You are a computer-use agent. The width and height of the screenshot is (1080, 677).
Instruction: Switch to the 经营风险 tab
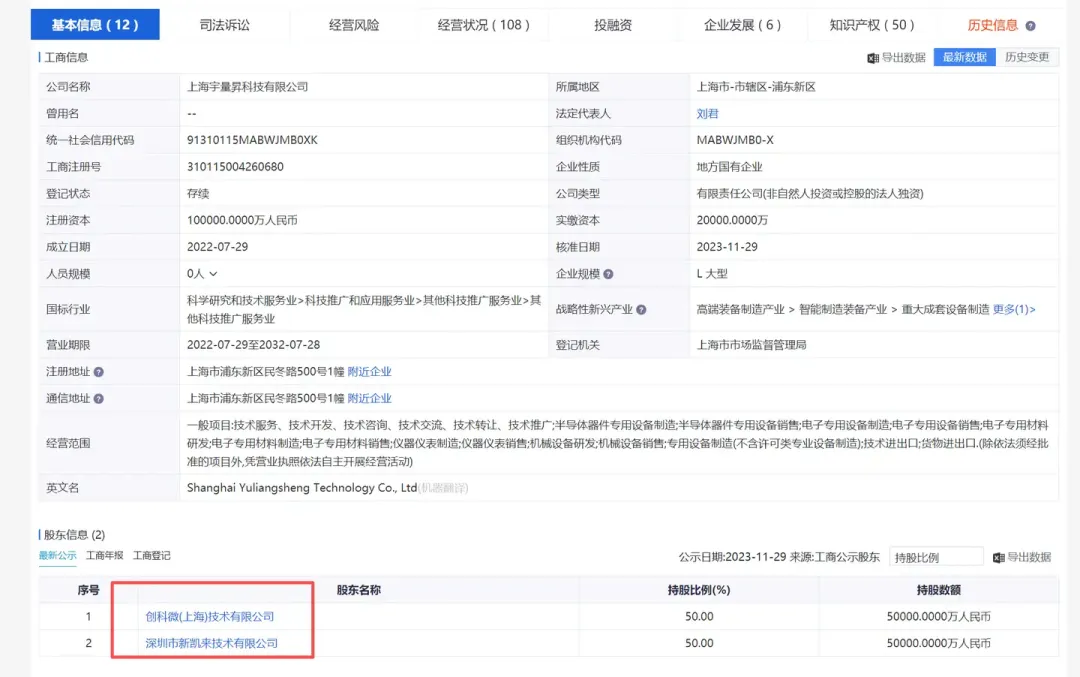(x=354, y=25)
